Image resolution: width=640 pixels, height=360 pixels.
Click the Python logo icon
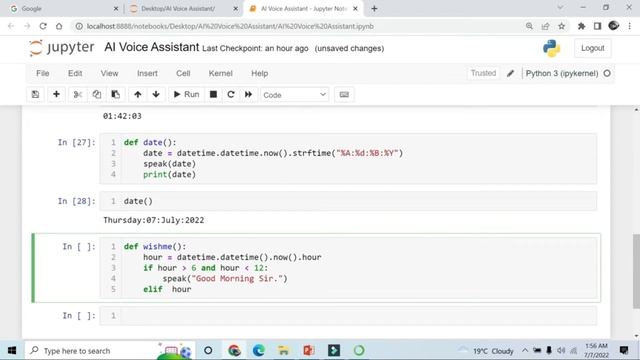click(x=551, y=48)
